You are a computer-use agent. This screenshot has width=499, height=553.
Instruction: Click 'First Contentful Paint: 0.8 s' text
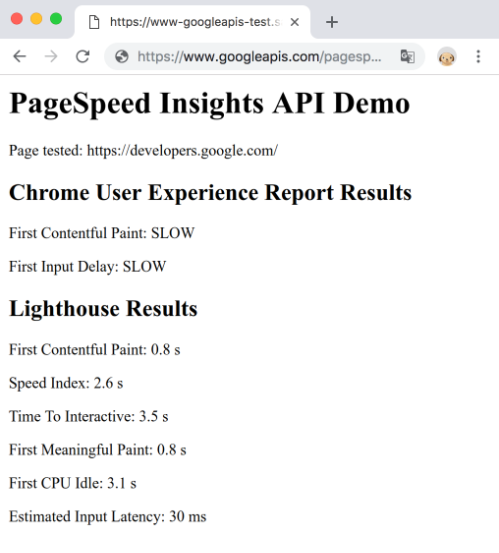pos(95,350)
